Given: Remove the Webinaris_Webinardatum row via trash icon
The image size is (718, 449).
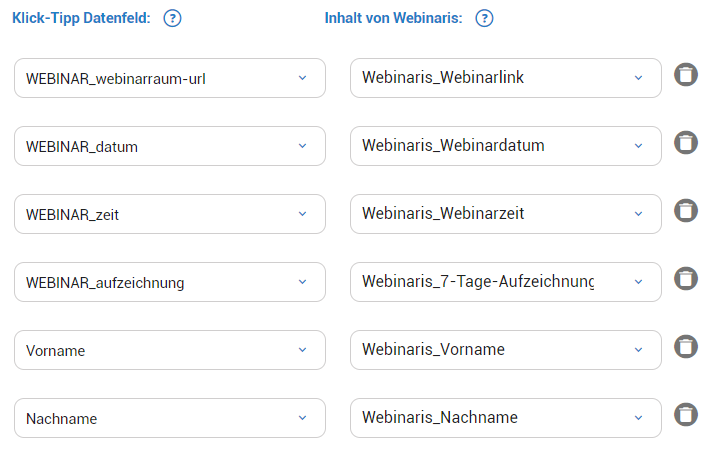Looking at the screenshot, I should (685, 143).
